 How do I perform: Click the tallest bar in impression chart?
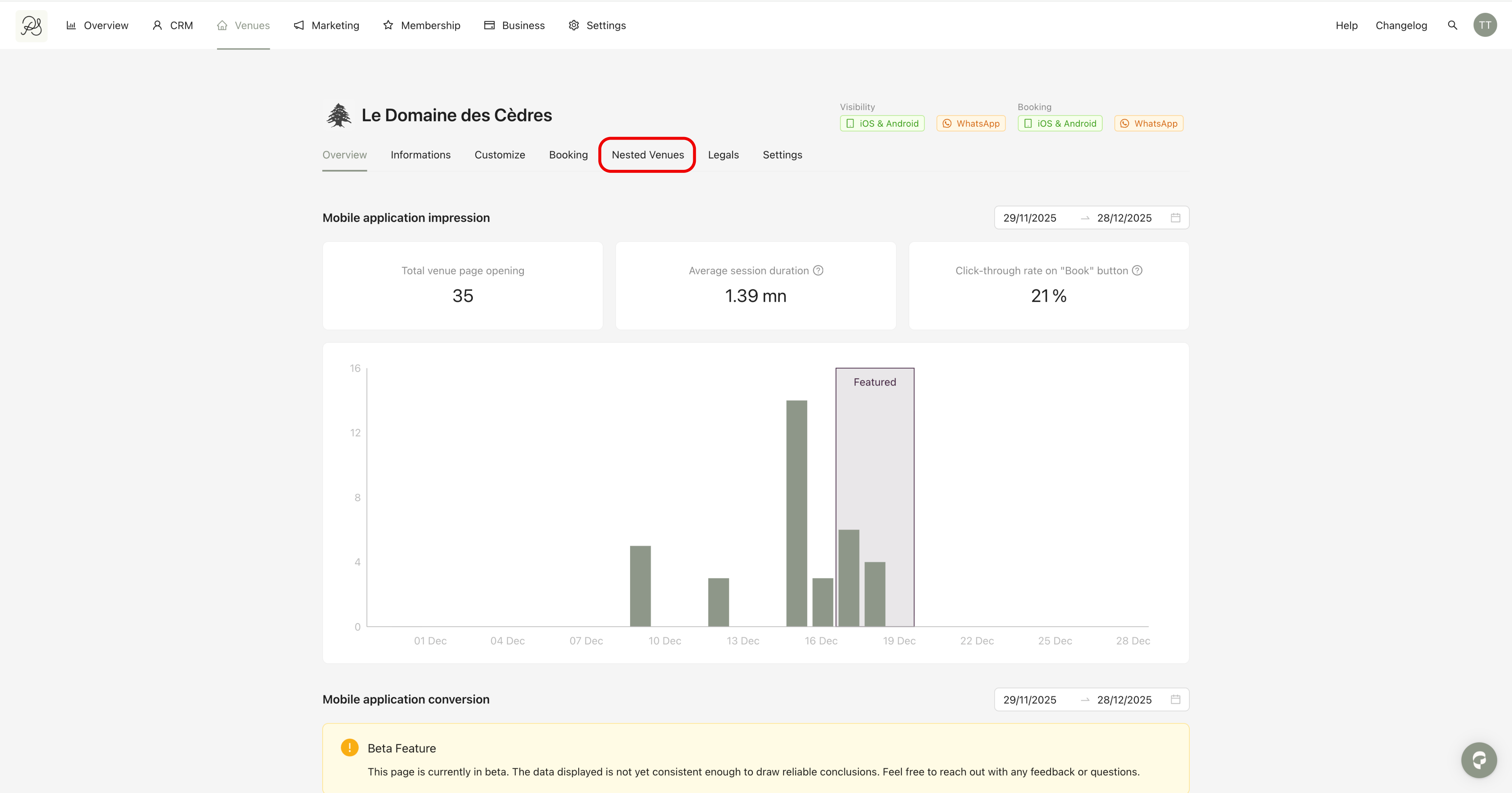tap(796, 512)
